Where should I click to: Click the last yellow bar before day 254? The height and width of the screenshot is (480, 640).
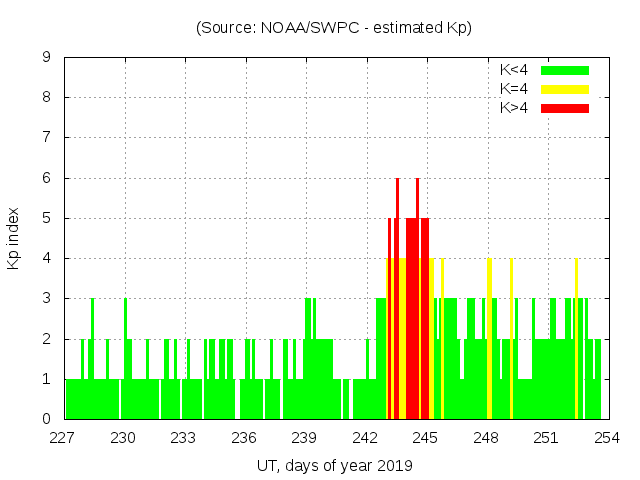576,340
